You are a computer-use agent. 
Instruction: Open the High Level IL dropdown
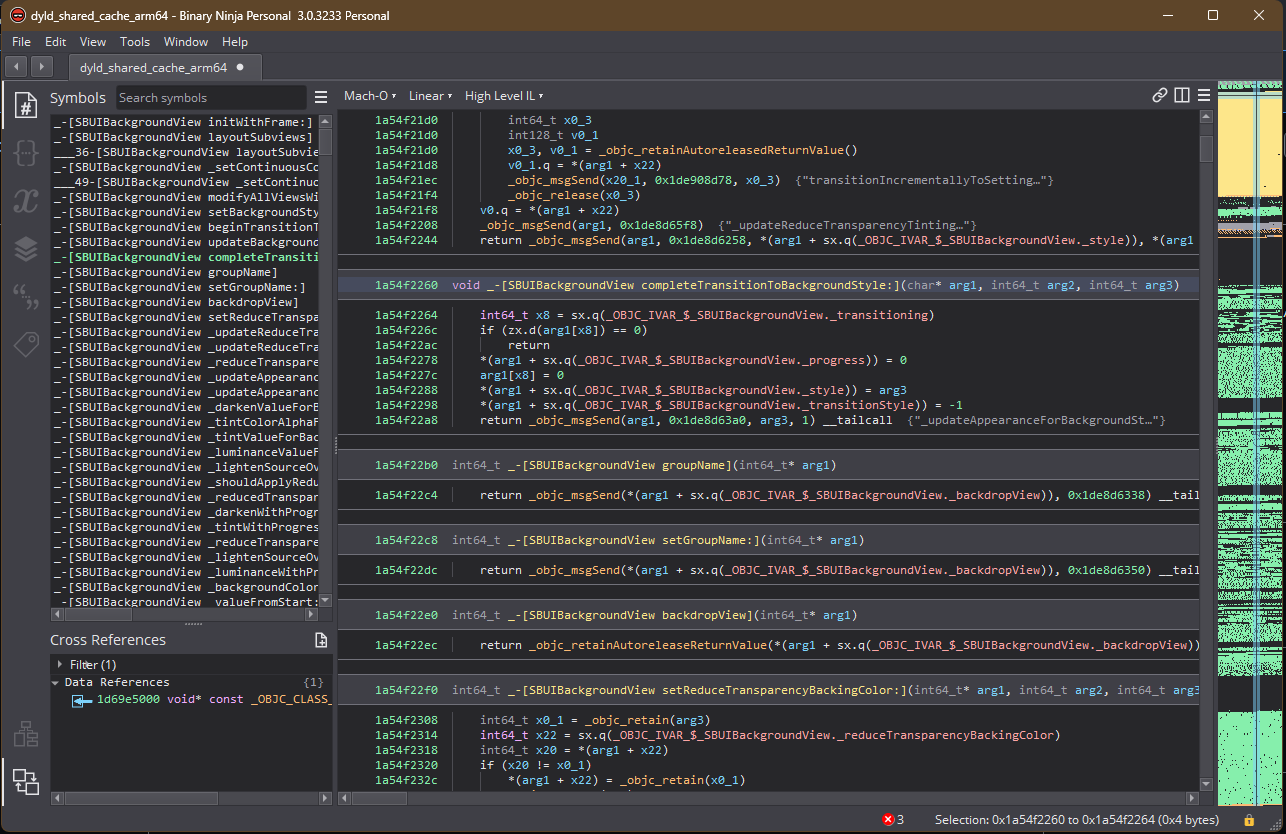503,96
